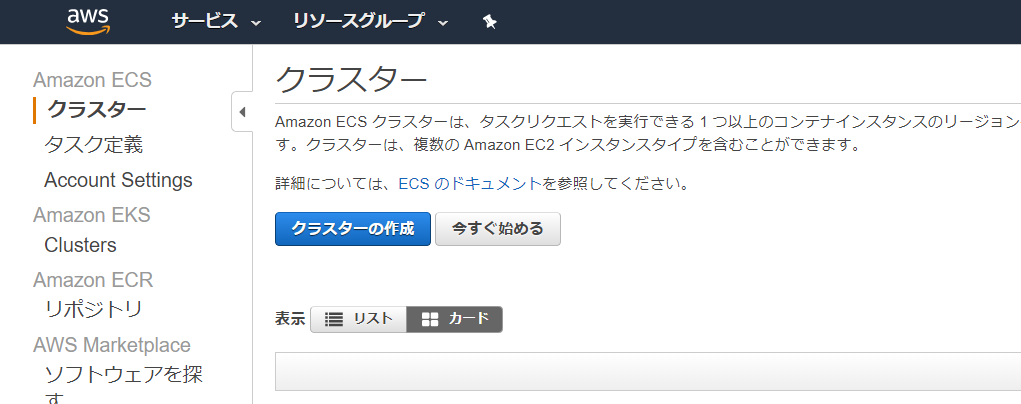Open EKS Clusters page
The height and width of the screenshot is (404, 1021).
coord(80,245)
